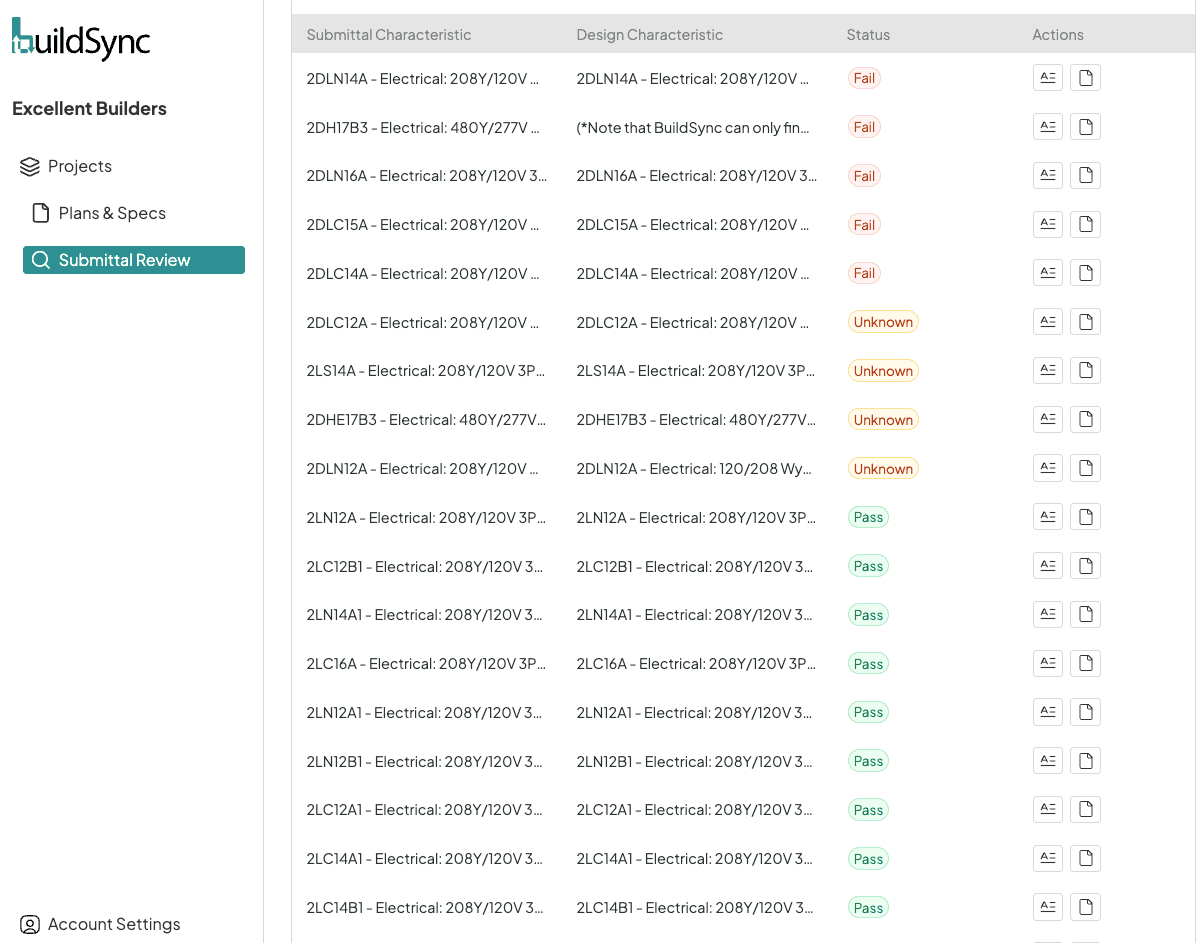The image size is (1197, 943).
Task: Open document icon for 2LC14B1 row
Action: (x=1086, y=908)
